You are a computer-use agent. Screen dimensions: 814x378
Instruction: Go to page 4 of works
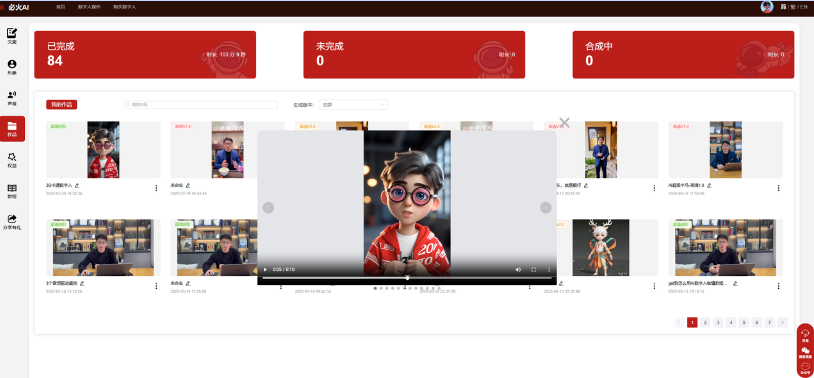tap(731, 322)
